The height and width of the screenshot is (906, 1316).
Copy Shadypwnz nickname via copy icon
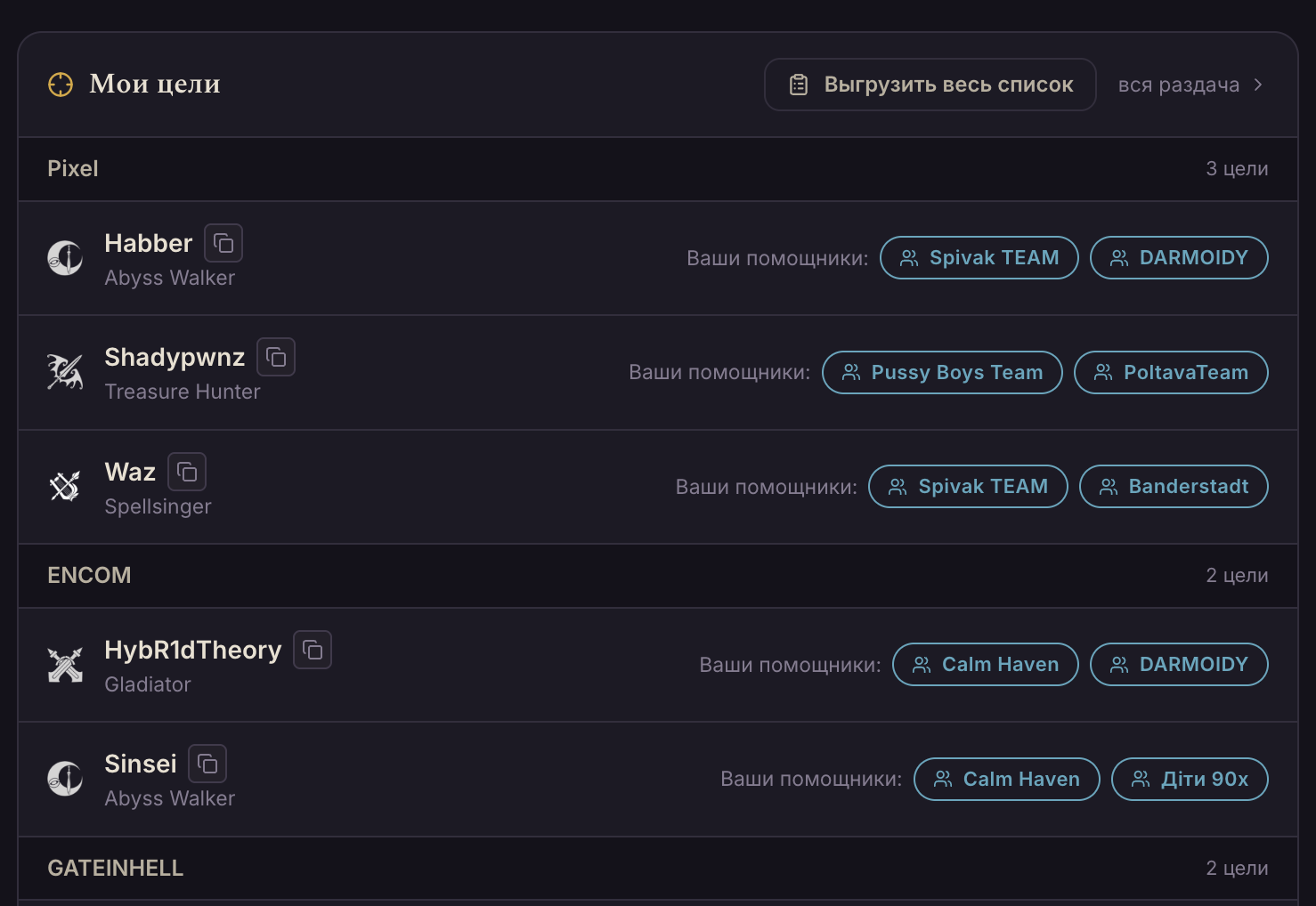[x=276, y=357]
